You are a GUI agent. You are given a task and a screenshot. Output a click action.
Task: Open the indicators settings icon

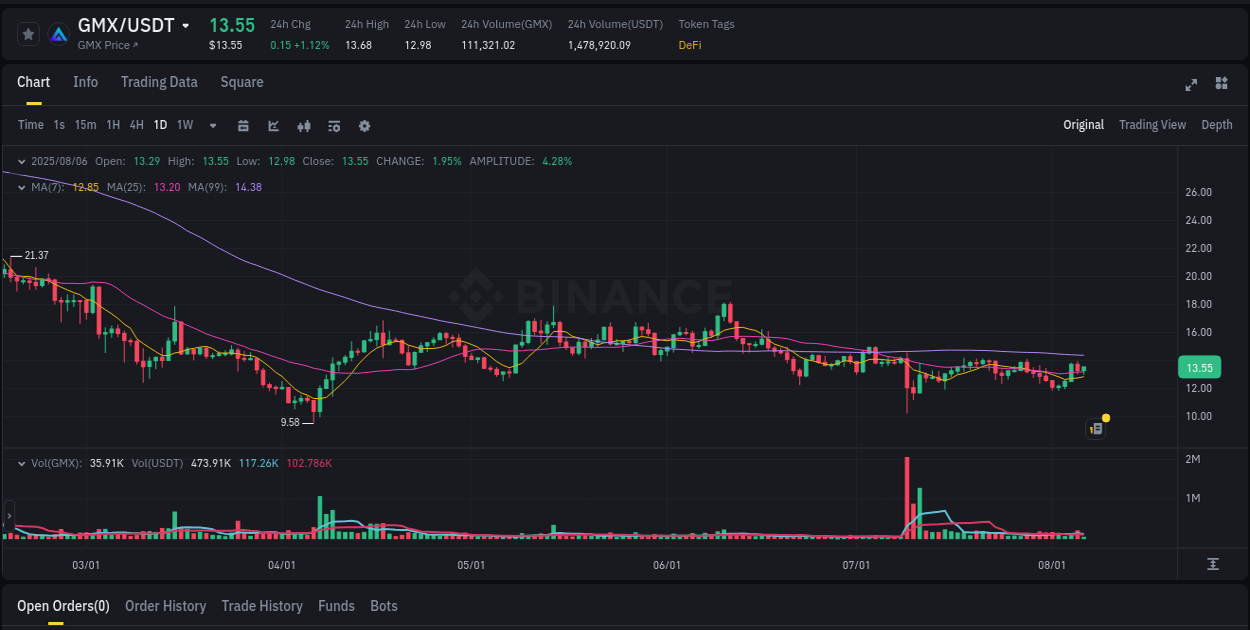pos(334,126)
